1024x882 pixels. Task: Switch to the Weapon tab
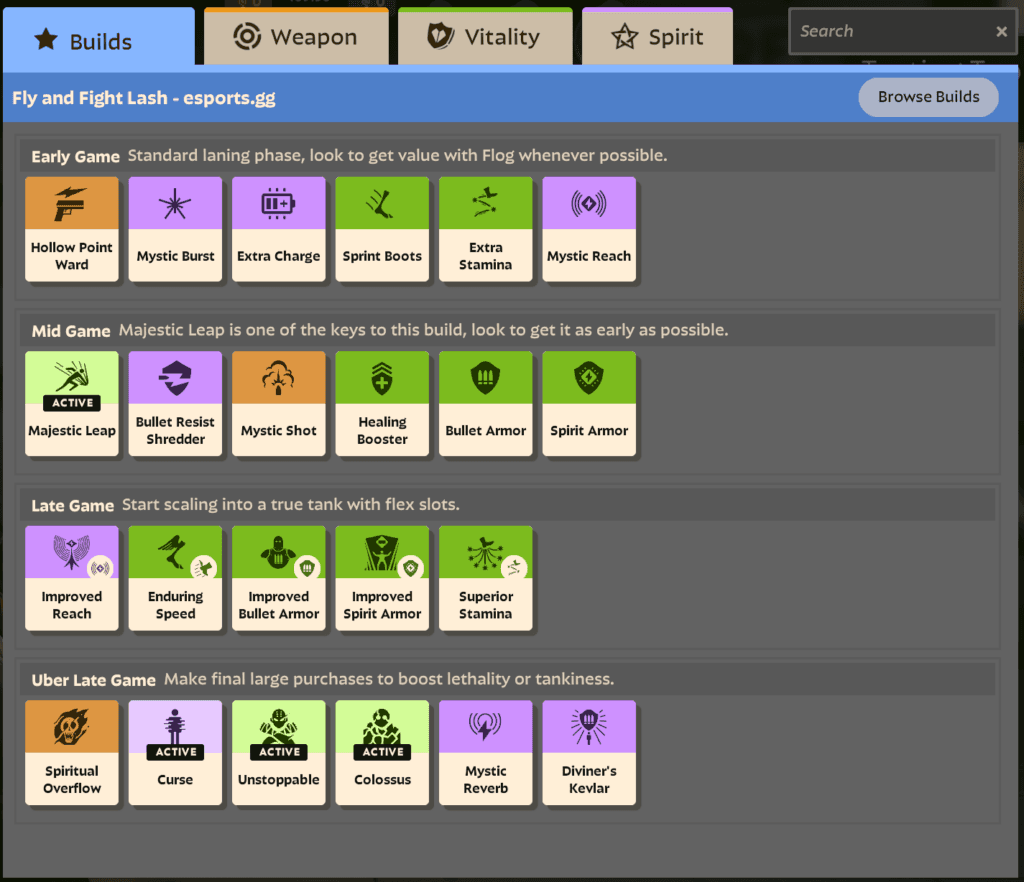pos(296,38)
